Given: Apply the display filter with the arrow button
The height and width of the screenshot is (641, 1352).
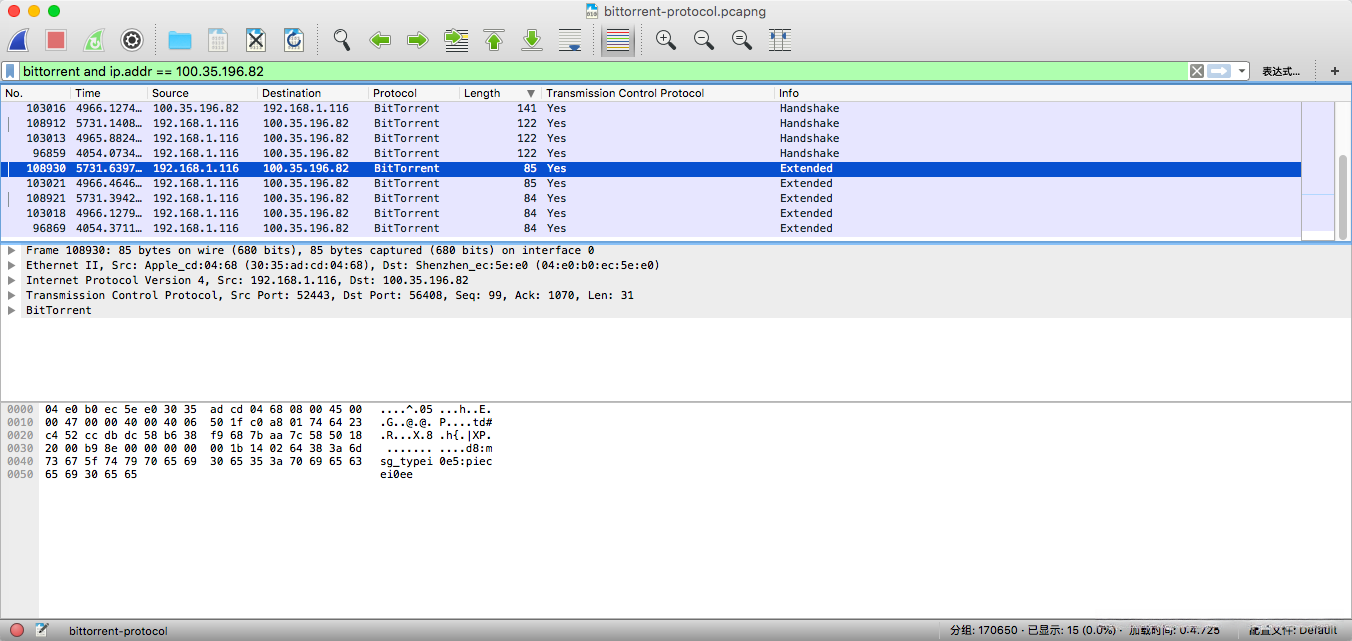Looking at the screenshot, I should (x=1219, y=71).
